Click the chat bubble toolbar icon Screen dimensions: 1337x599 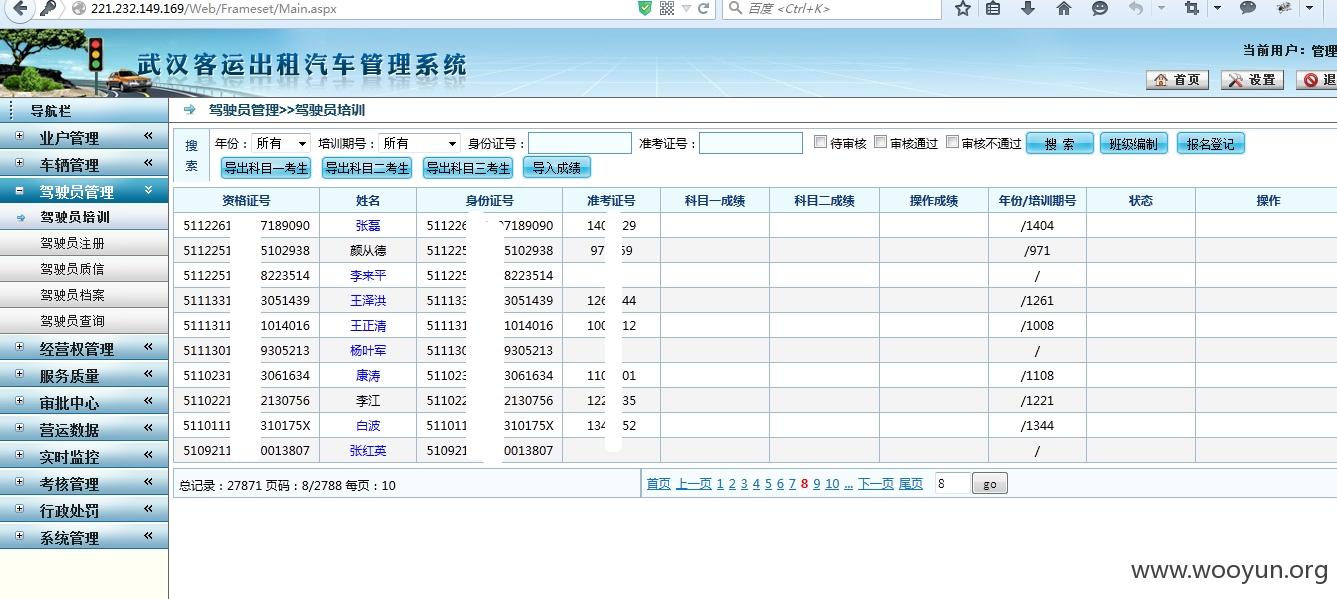[x=1248, y=9]
